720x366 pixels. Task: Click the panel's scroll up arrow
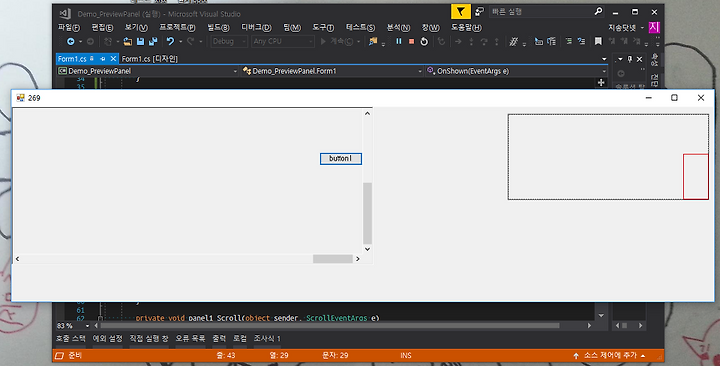[367, 113]
